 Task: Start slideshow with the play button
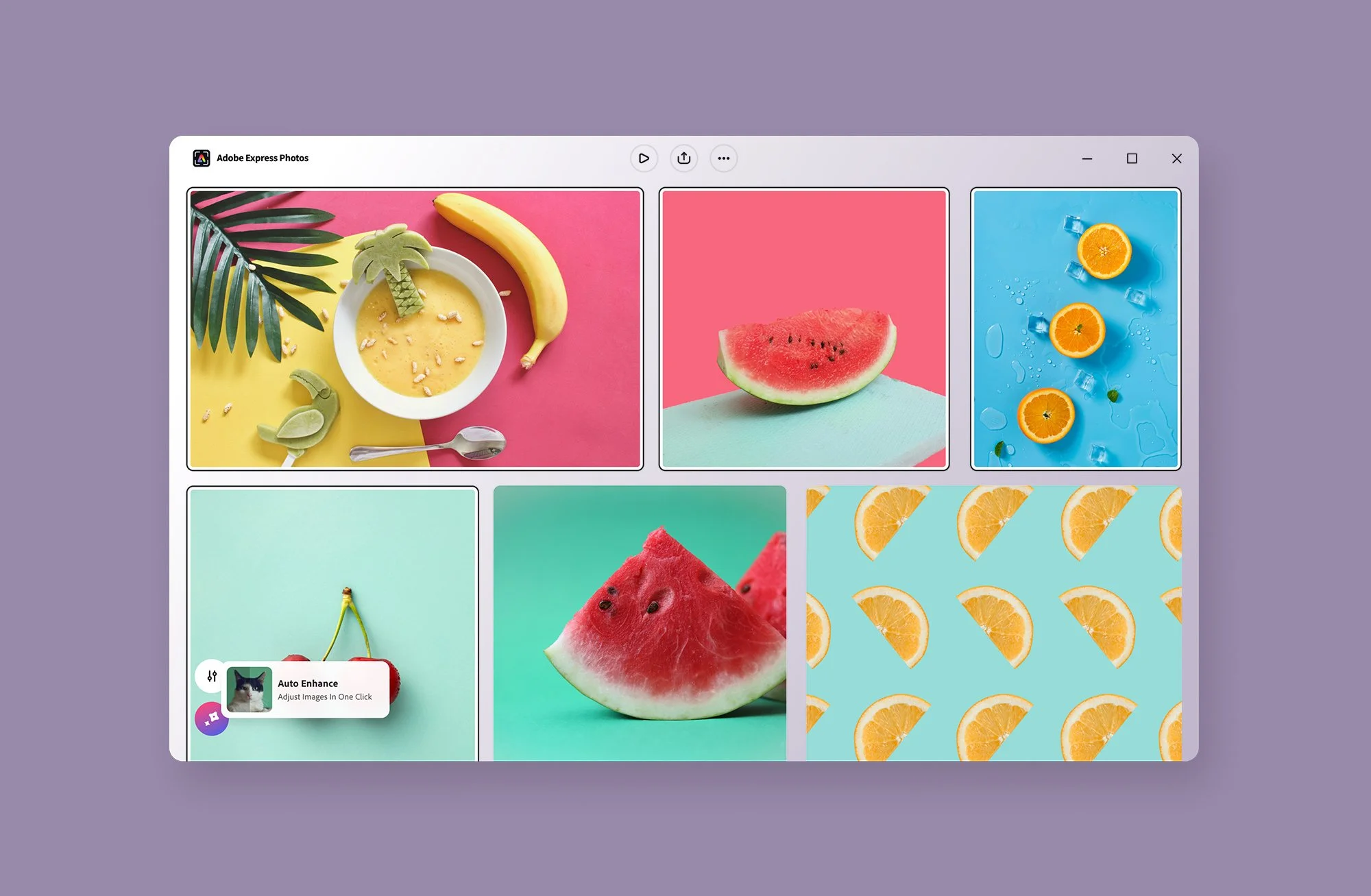point(644,158)
